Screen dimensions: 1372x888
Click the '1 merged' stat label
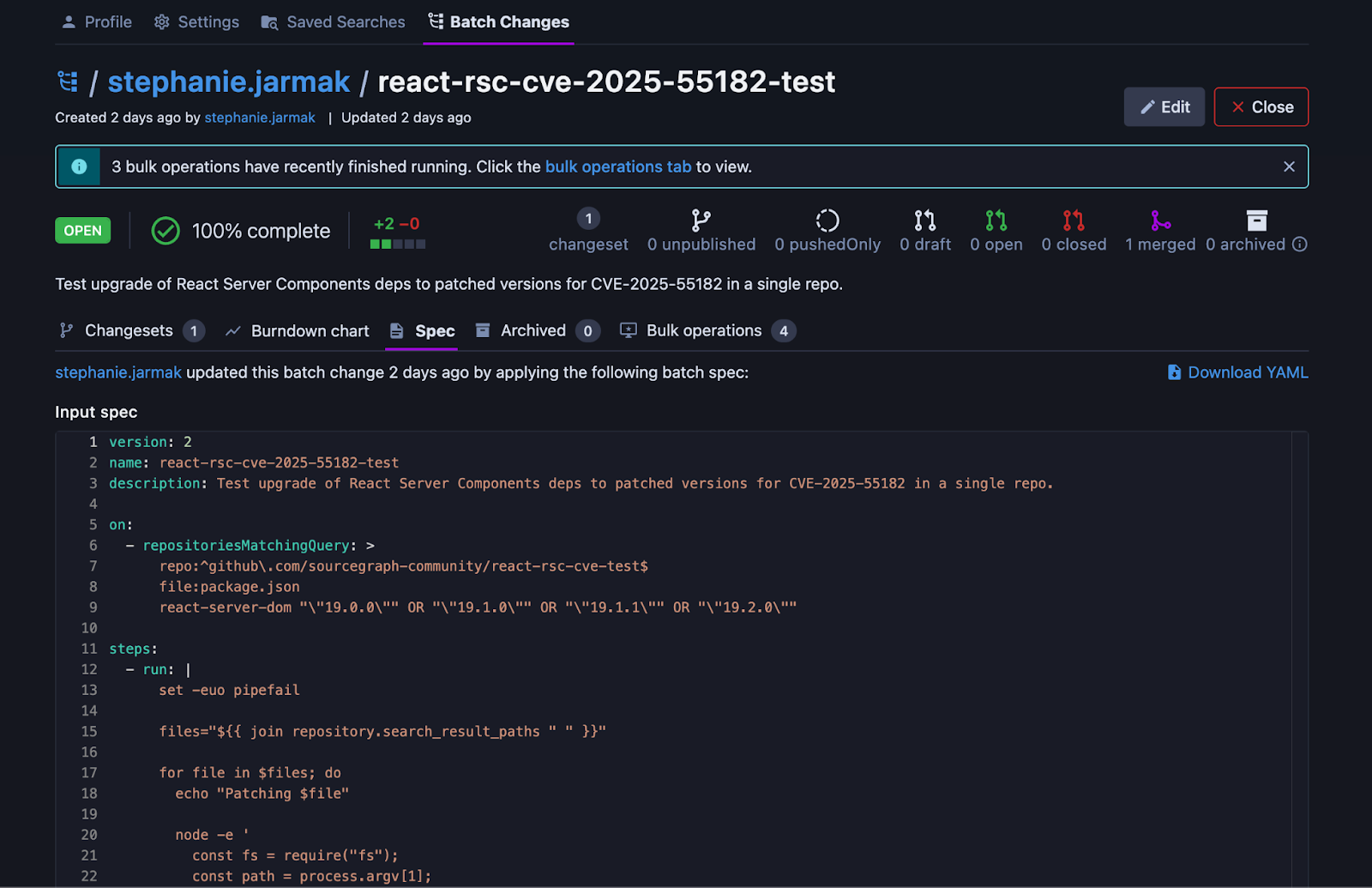1160,245
